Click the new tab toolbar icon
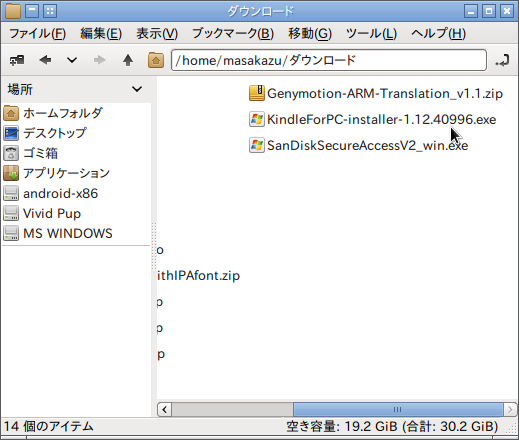This screenshot has width=519, height=440. pos(17,60)
